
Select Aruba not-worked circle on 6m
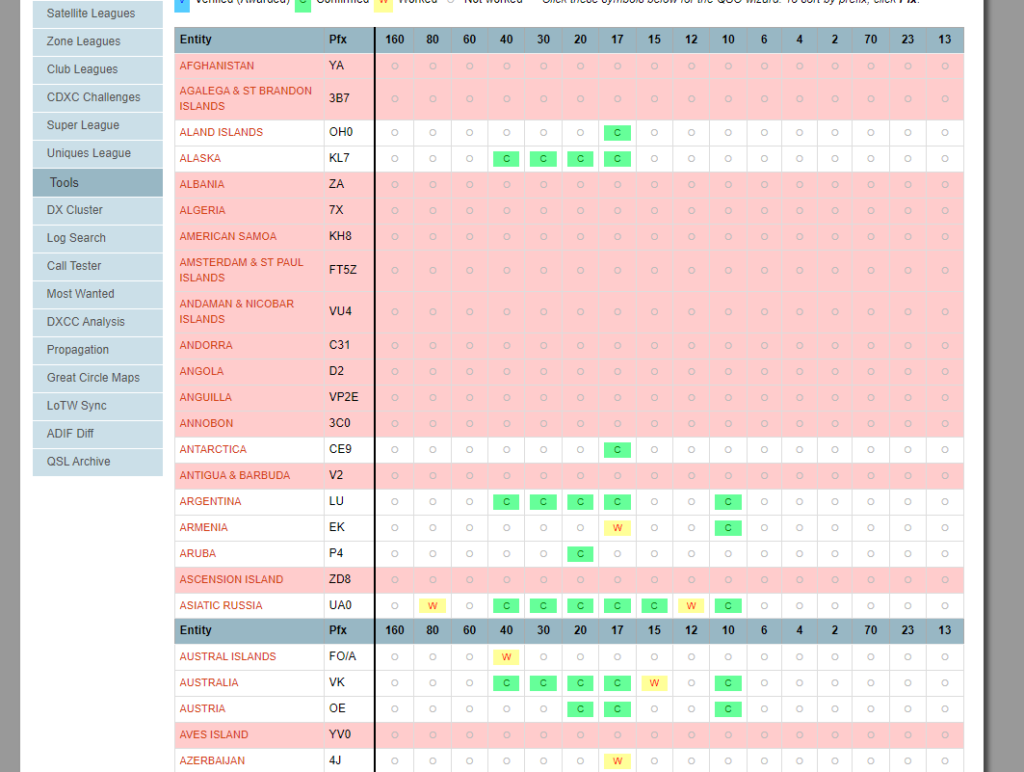click(x=764, y=554)
